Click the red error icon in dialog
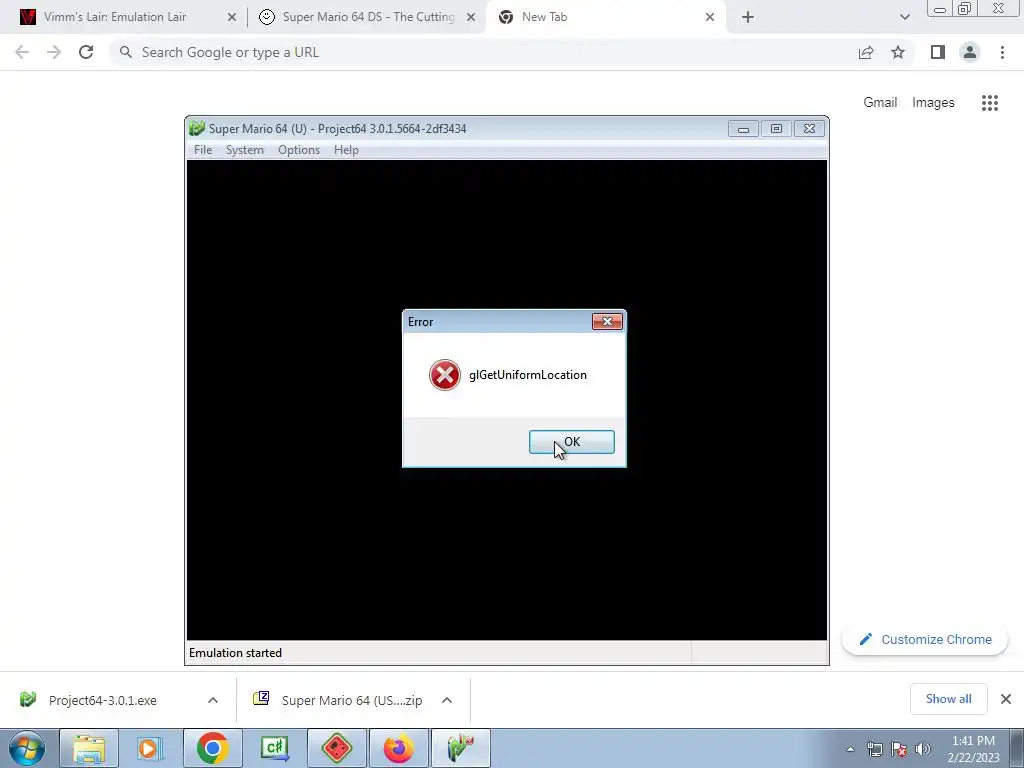The width and height of the screenshot is (1024, 768). 445,375
